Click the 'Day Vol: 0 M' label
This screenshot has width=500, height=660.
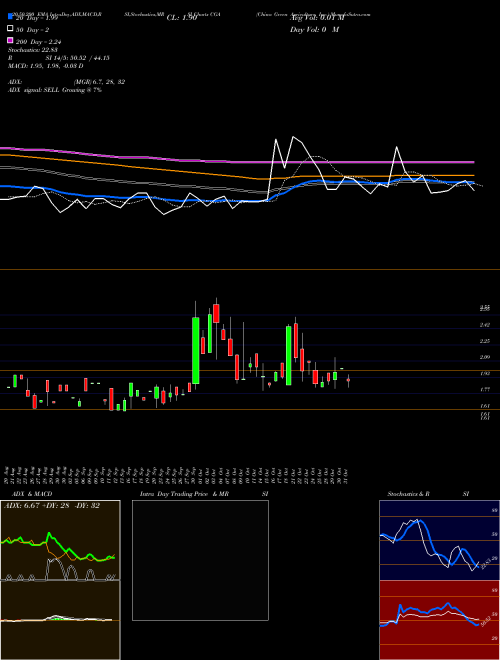click(314, 30)
